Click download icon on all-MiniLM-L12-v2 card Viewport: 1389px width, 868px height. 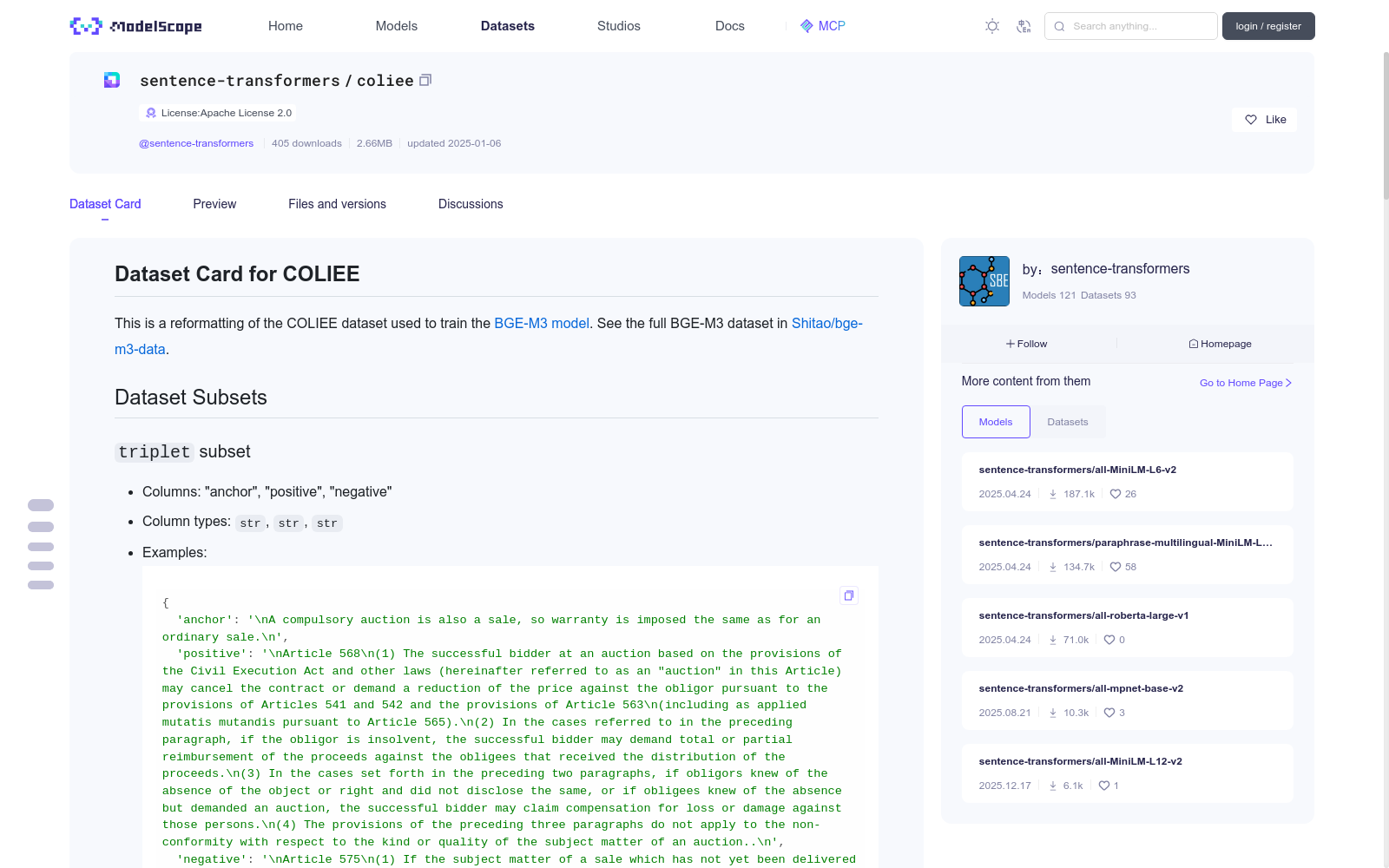click(x=1053, y=786)
